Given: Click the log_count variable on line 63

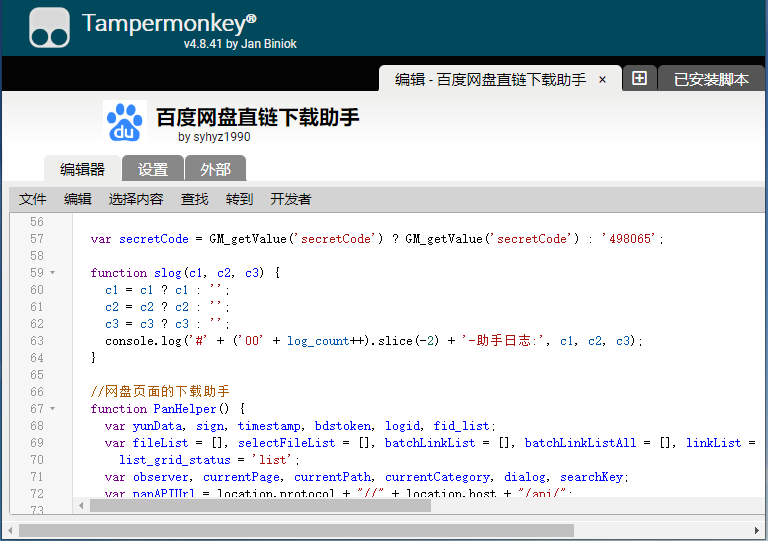Looking at the screenshot, I should coord(318,341).
